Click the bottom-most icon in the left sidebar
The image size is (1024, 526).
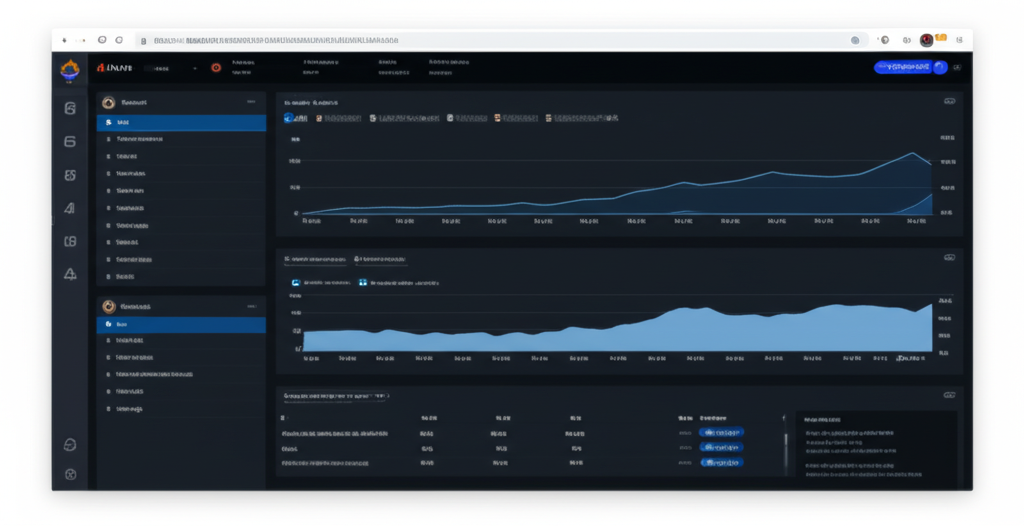70,474
